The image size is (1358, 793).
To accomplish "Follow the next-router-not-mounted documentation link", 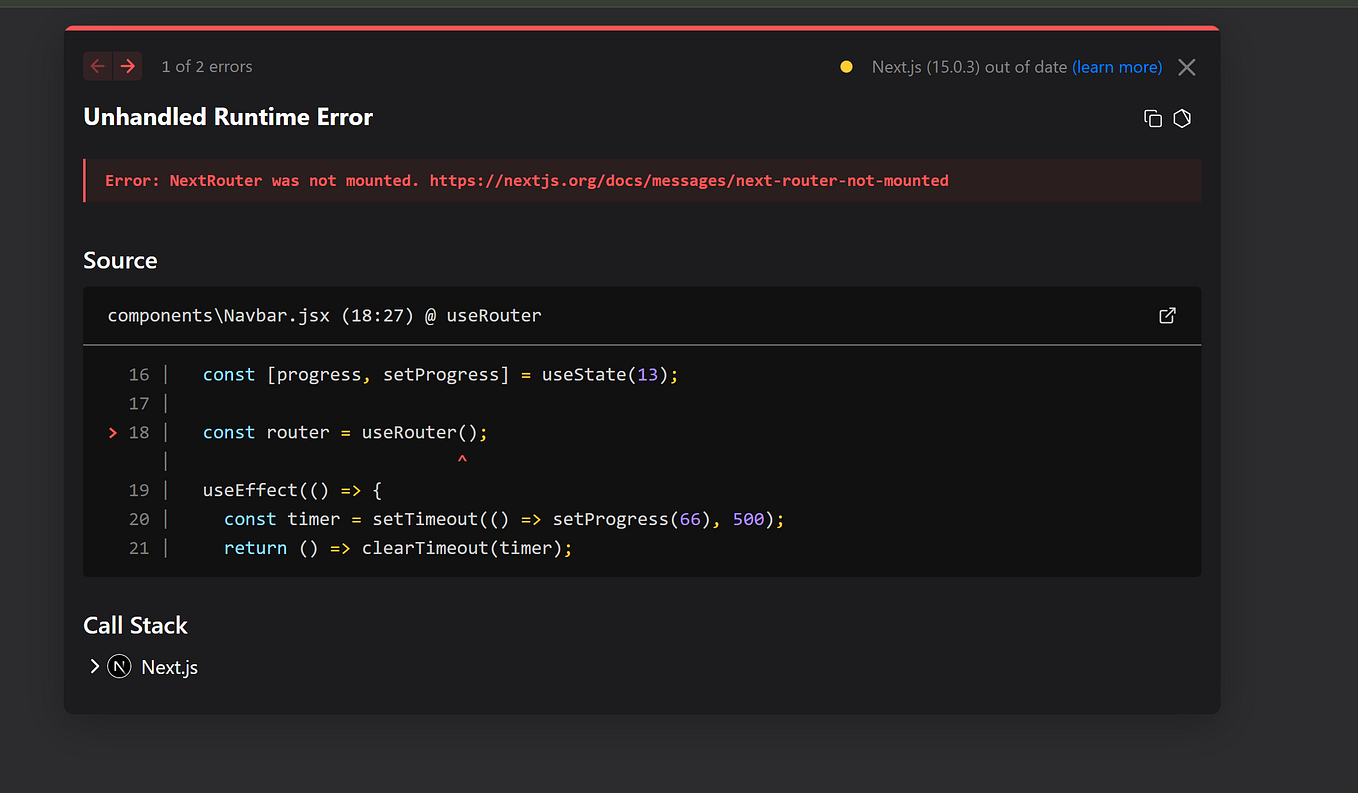I will 689,180.
